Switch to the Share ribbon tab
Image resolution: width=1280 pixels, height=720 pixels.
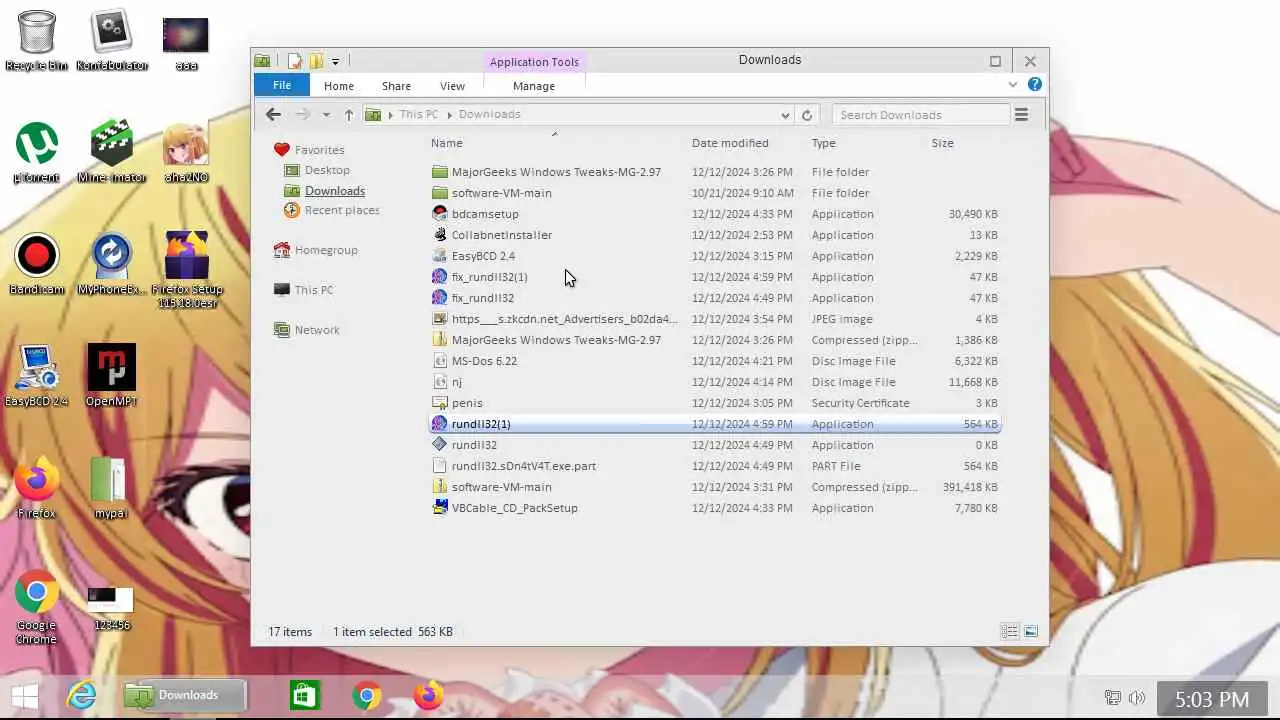[x=396, y=86]
